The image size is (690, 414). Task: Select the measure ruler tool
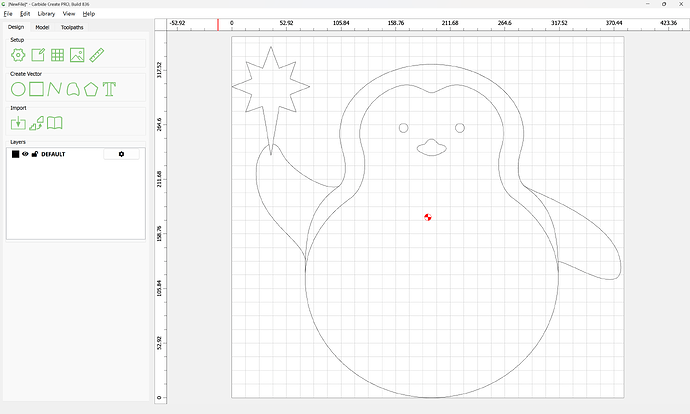coord(97,55)
